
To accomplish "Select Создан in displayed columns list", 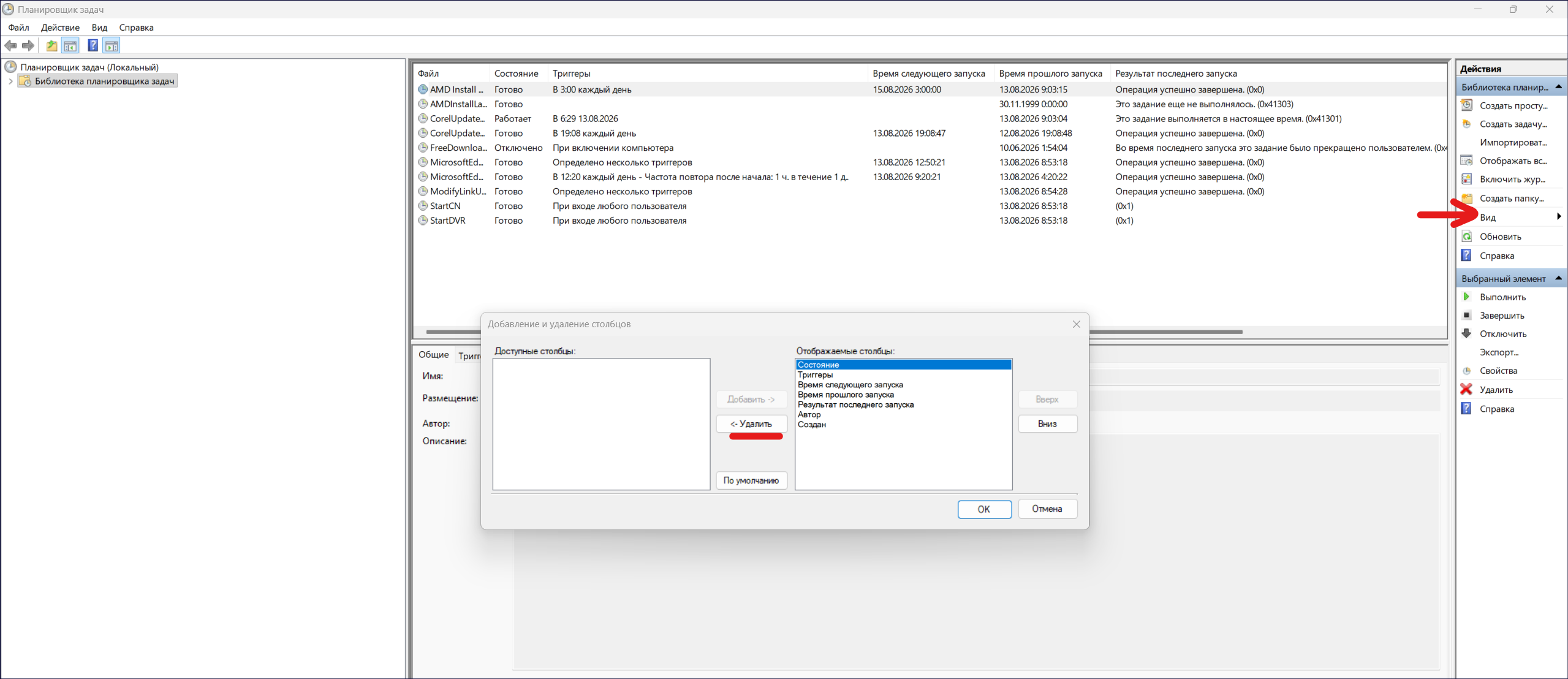I will tap(903, 425).
